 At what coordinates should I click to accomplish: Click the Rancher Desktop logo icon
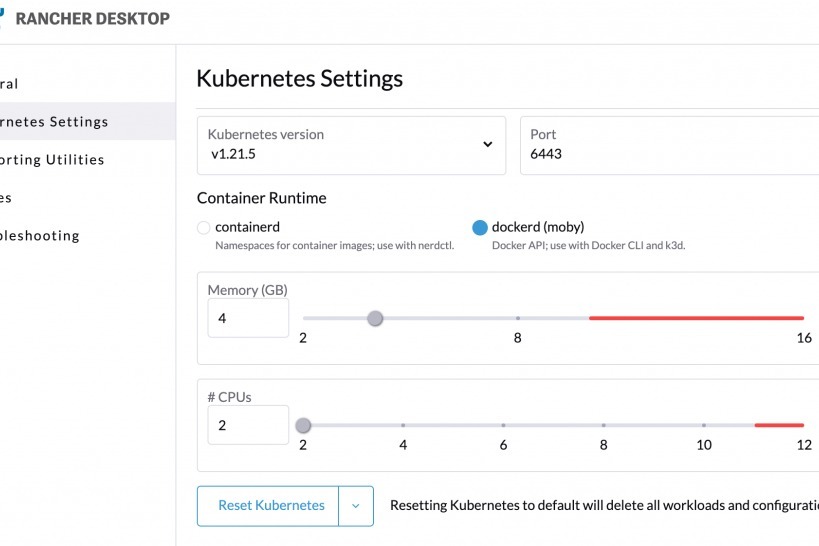pyautogui.click(x=4, y=18)
